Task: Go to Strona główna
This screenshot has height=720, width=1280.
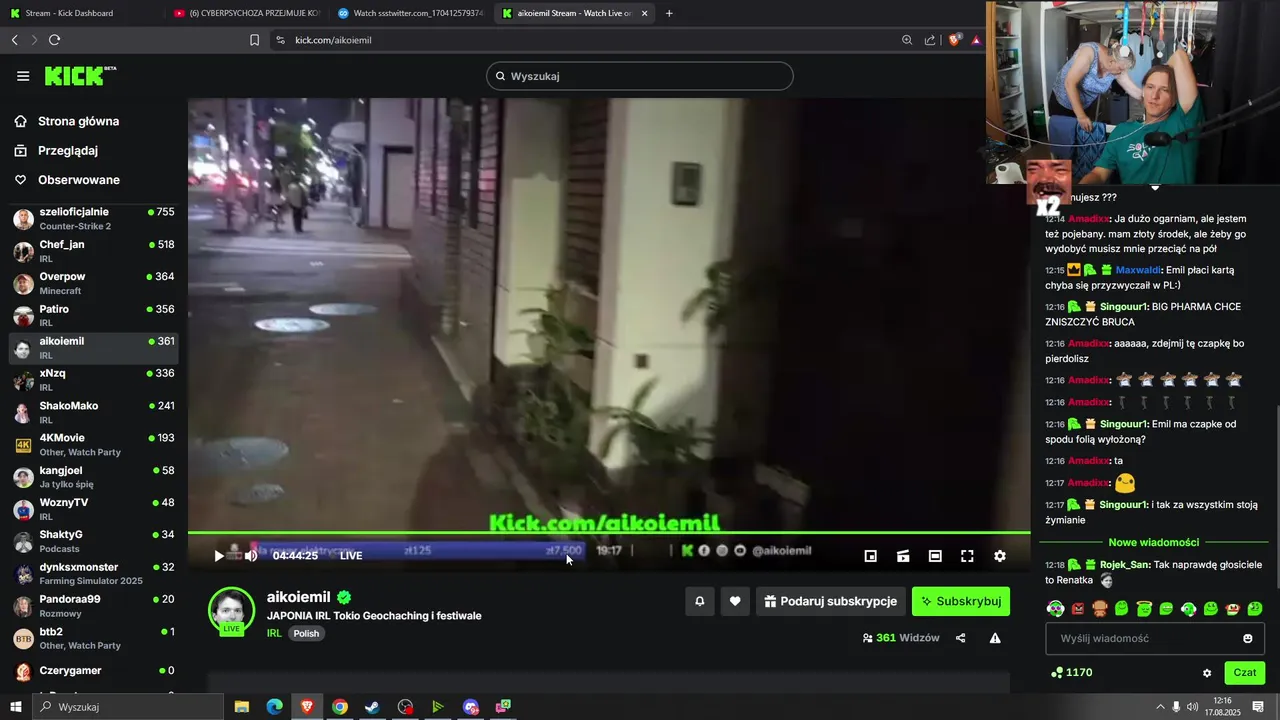Action: (x=78, y=121)
